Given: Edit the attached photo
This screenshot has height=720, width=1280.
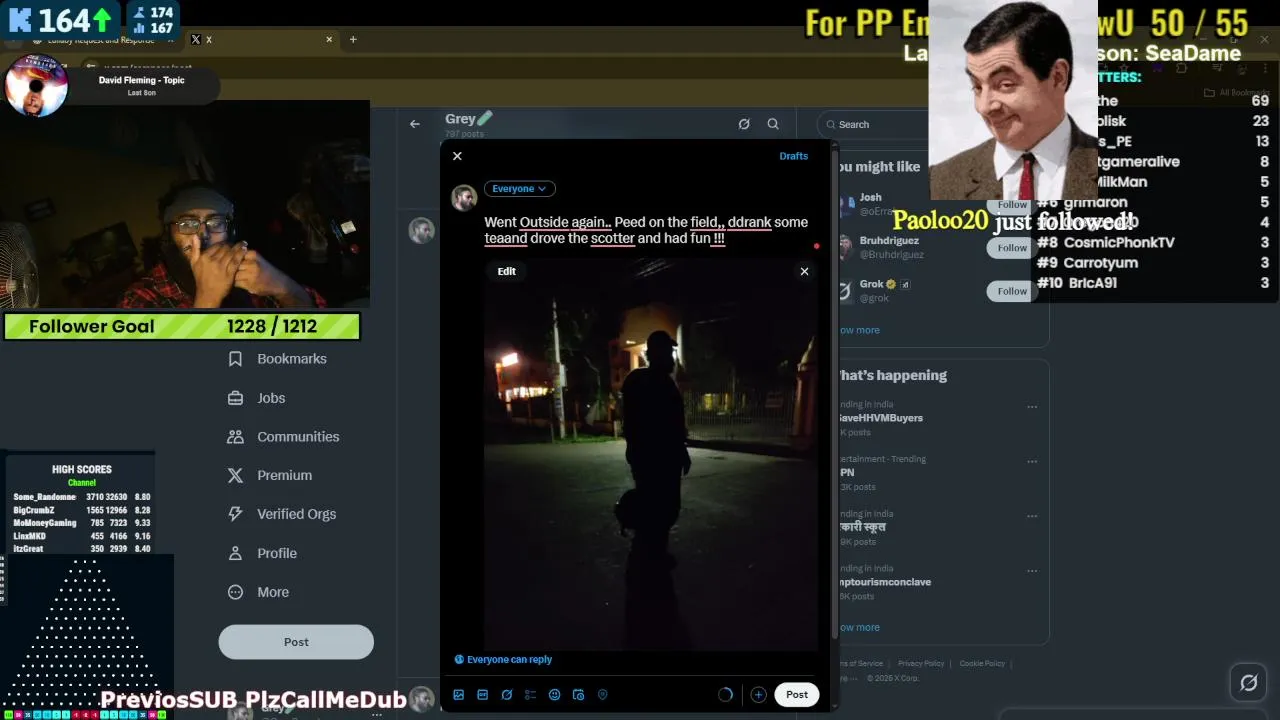Looking at the screenshot, I should 507,271.
